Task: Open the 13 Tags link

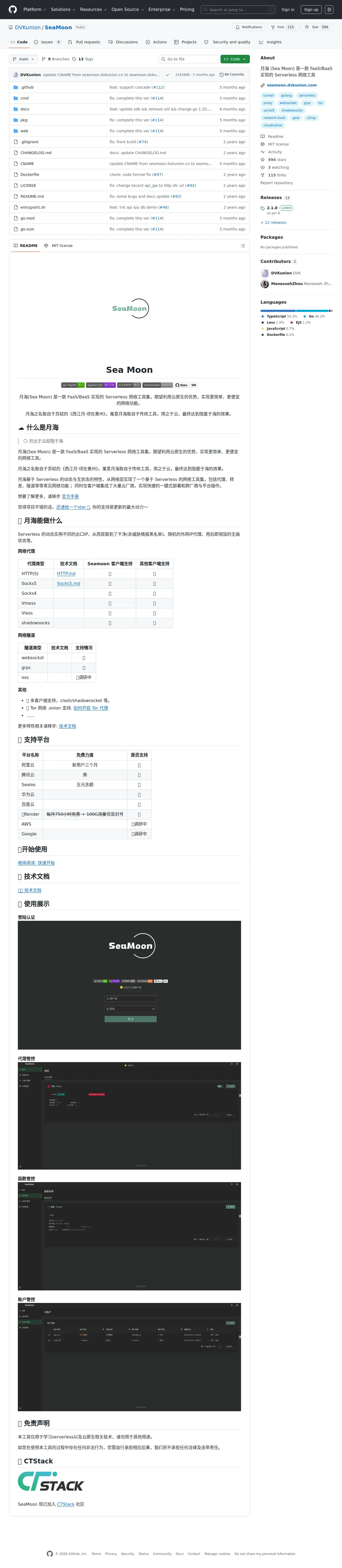Action: pyautogui.click(x=83, y=59)
